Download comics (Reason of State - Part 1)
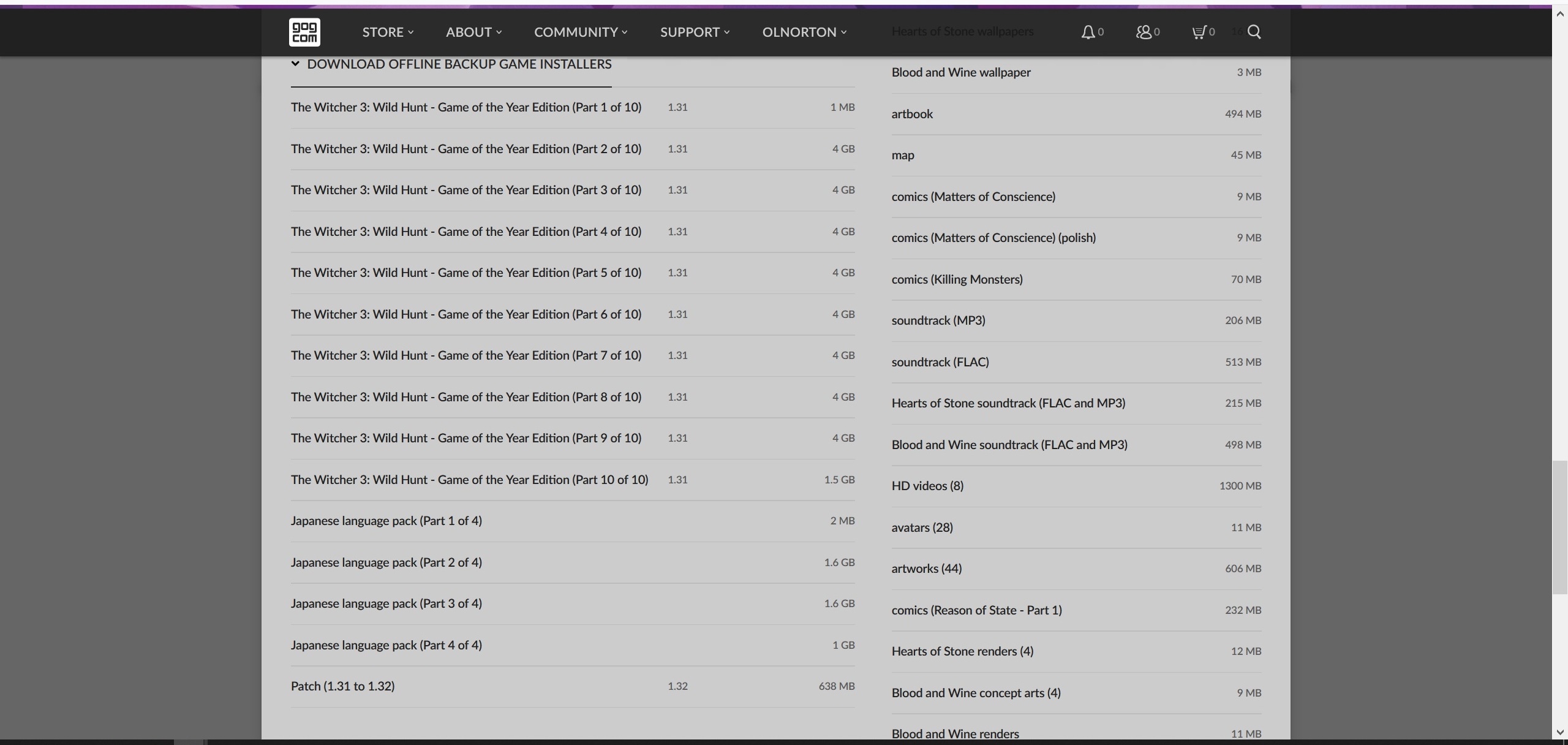Image resolution: width=1568 pixels, height=745 pixels. (1076, 610)
